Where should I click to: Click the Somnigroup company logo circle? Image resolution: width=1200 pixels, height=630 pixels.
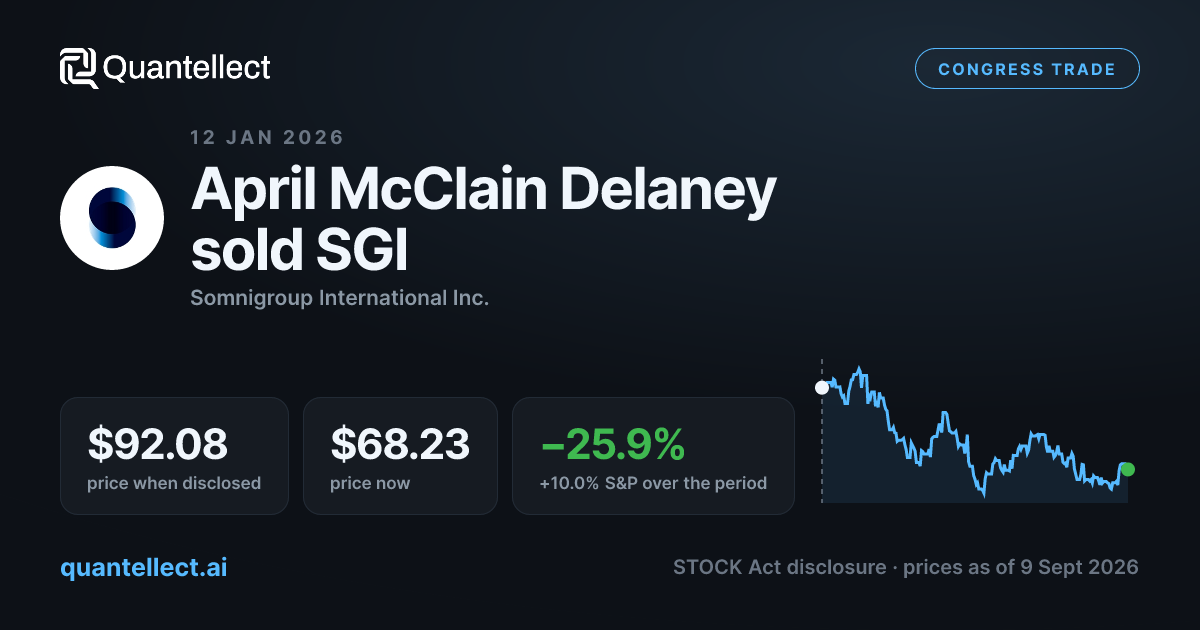[x=112, y=218]
